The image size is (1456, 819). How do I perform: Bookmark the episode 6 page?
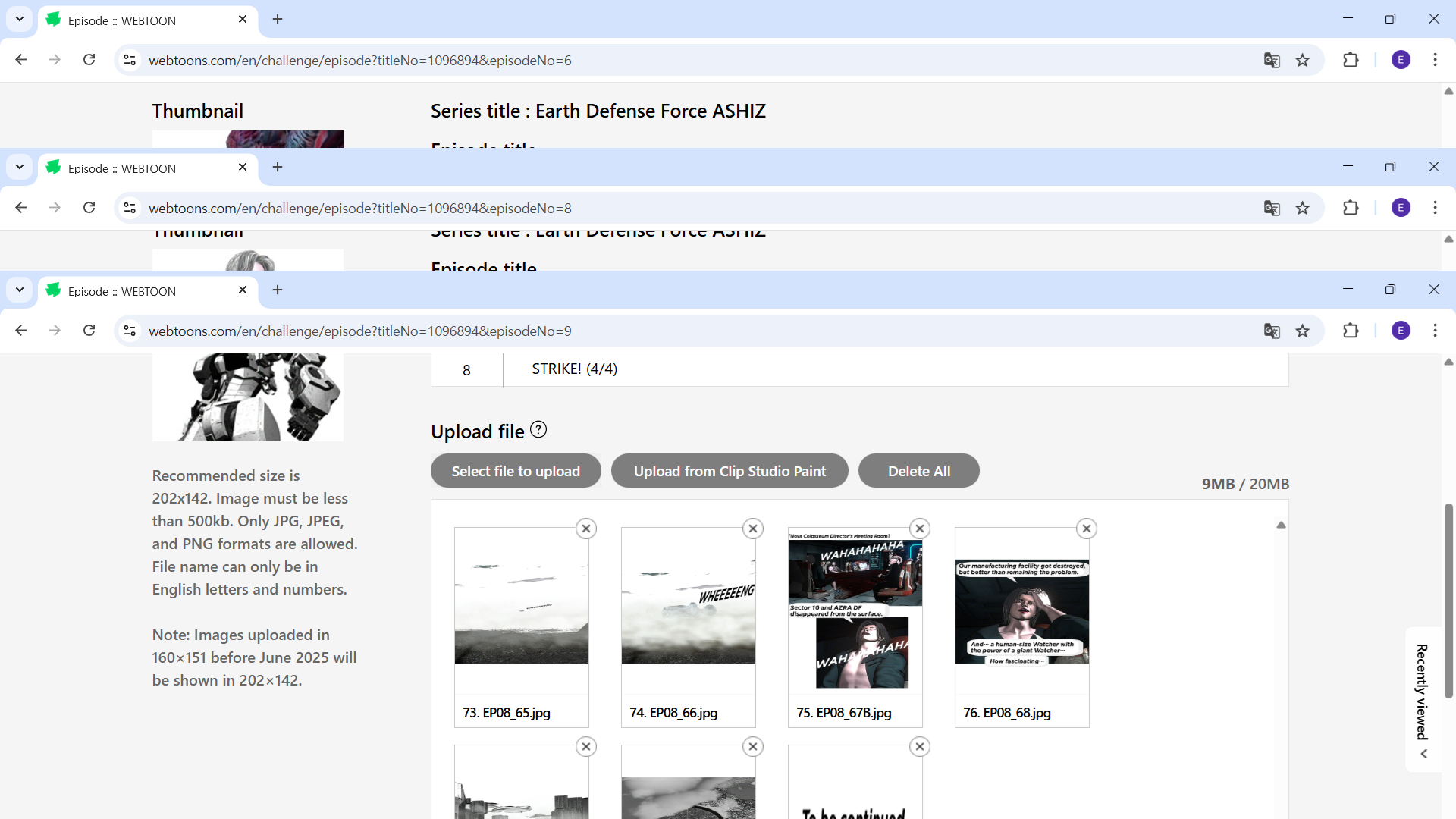coord(1303,60)
